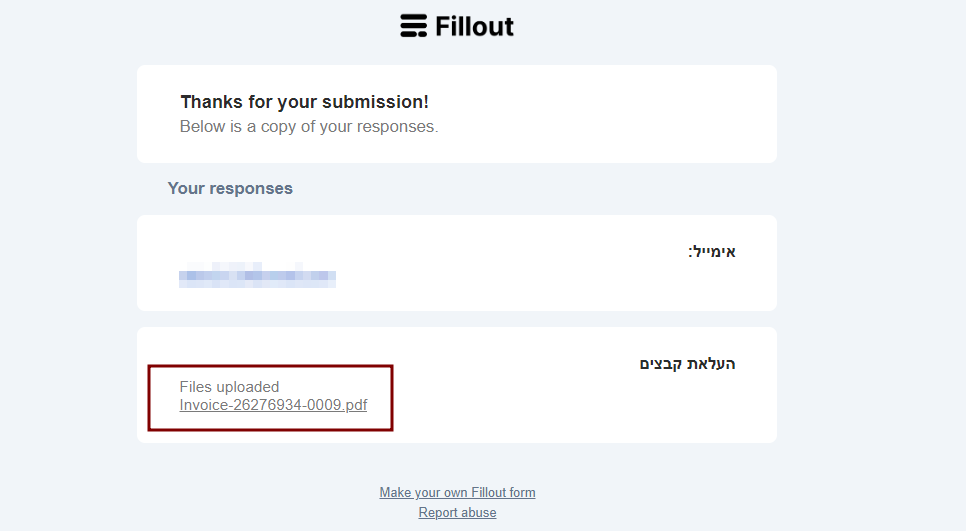
Task: Click the Your responses section heading
Action: click(230, 188)
